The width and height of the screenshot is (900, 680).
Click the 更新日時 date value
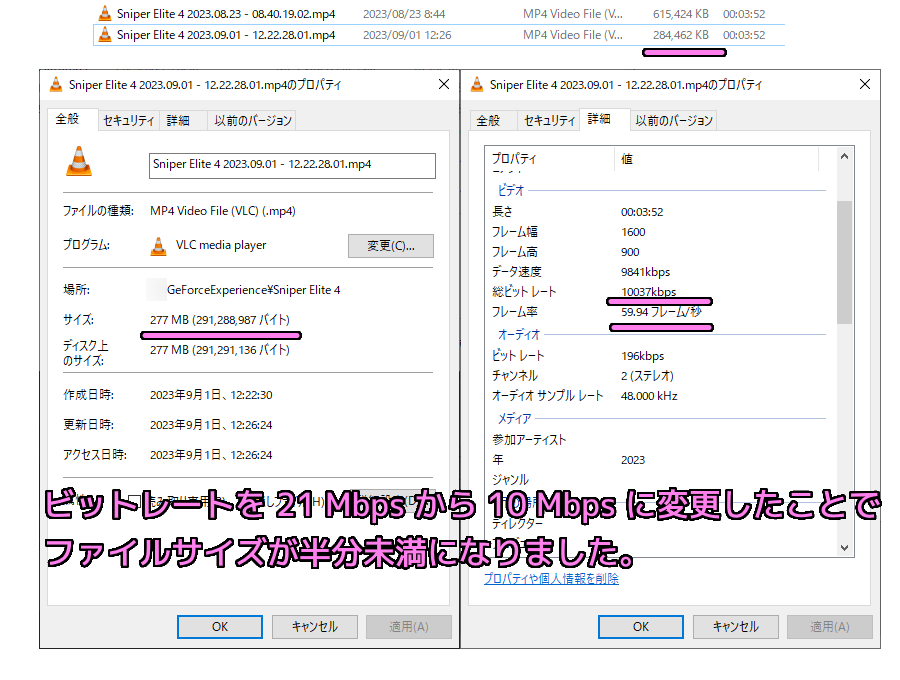click(211, 425)
